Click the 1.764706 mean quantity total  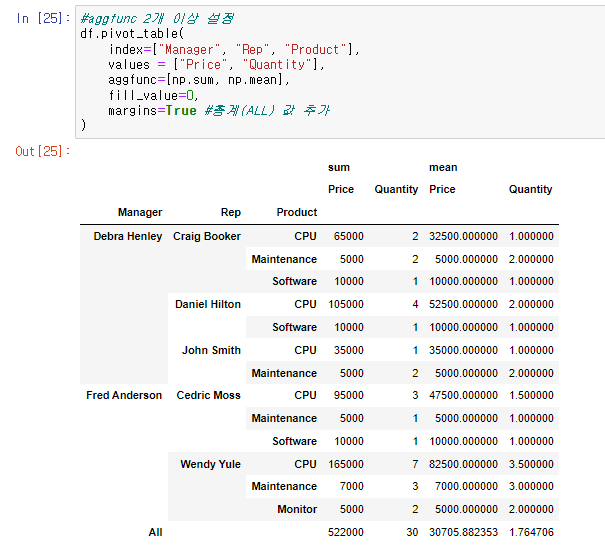[531, 532]
